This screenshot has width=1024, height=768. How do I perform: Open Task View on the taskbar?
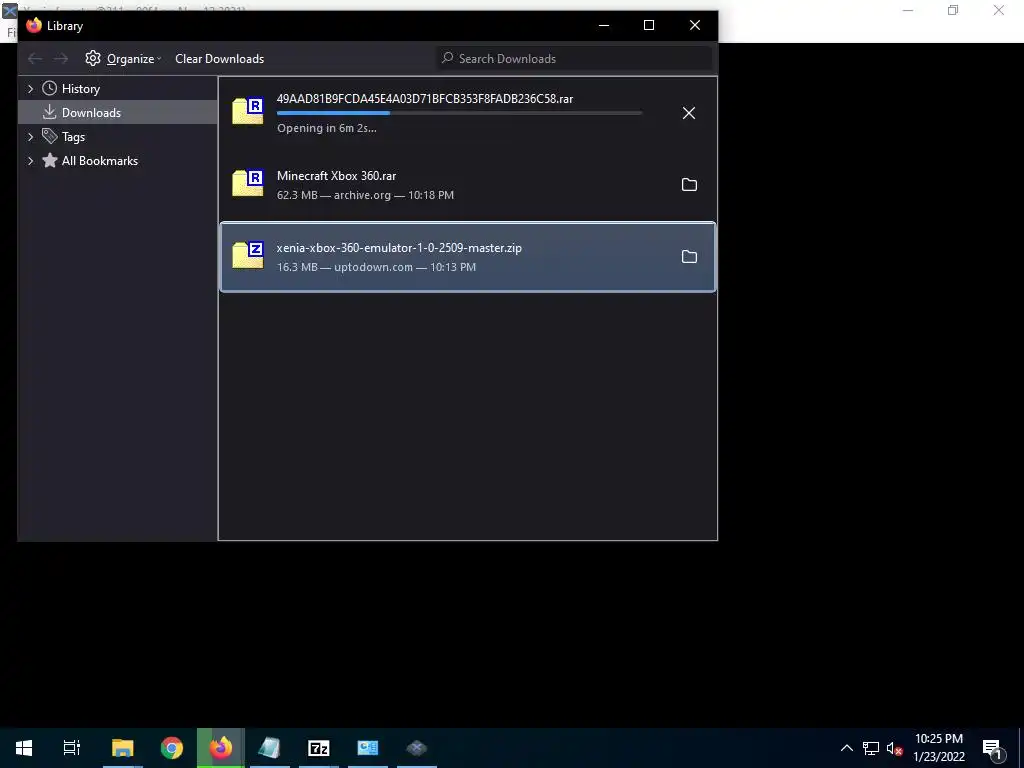(x=72, y=748)
